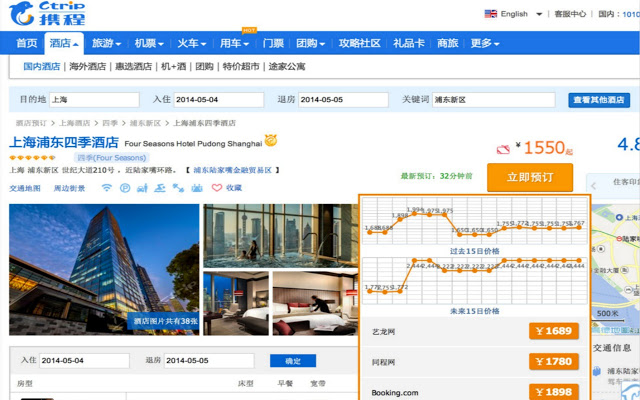Image resolution: width=640 pixels, height=400 pixels.
Task: Select the 机+酒 sub-tab
Action: click(x=173, y=67)
